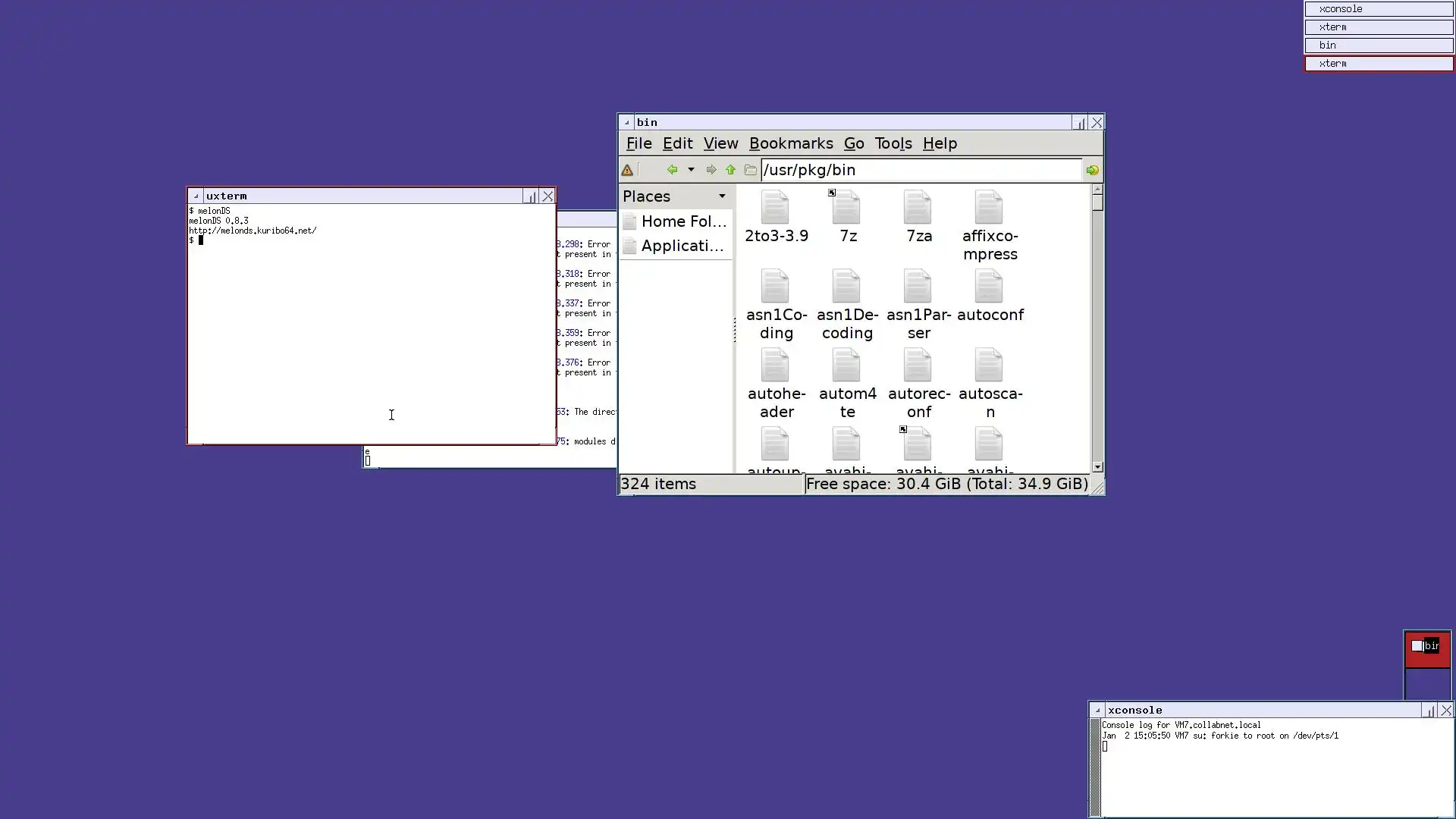
Task: Select the autoconf file icon
Action: pyautogui.click(x=989, y=288)
